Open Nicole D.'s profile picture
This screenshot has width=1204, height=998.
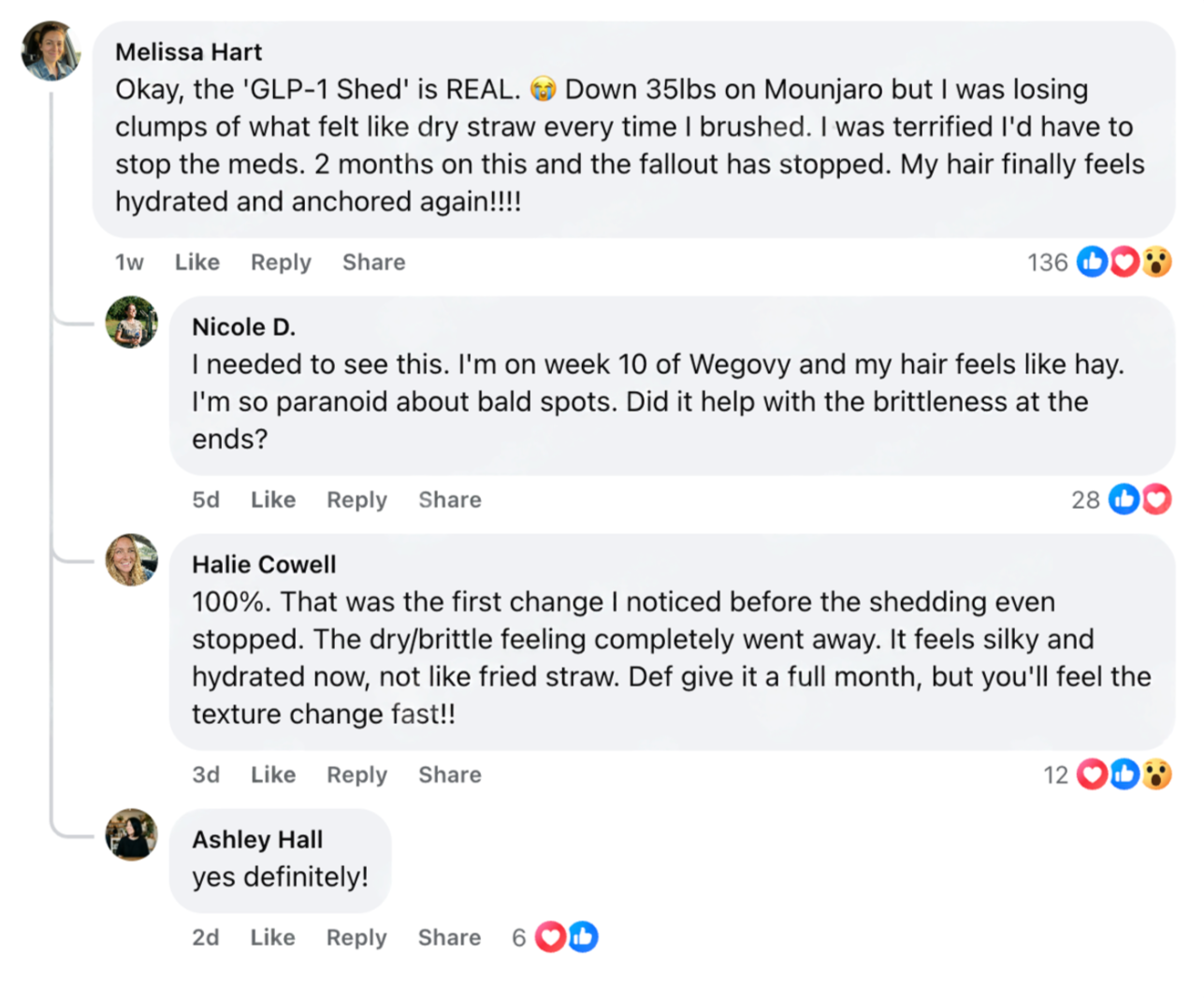click(x=131, y=323)
